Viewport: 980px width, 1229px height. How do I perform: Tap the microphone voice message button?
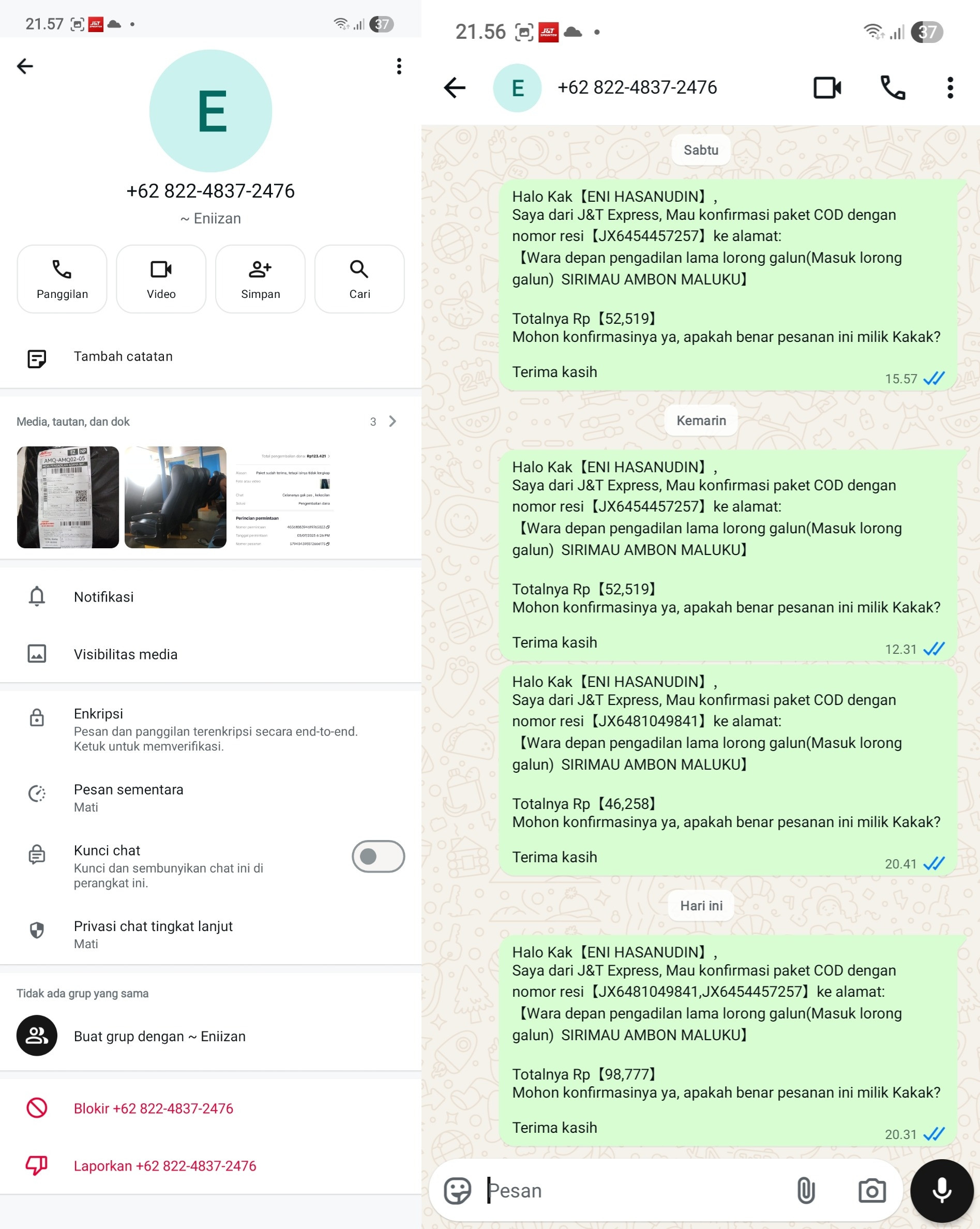tap(942, 1190)
